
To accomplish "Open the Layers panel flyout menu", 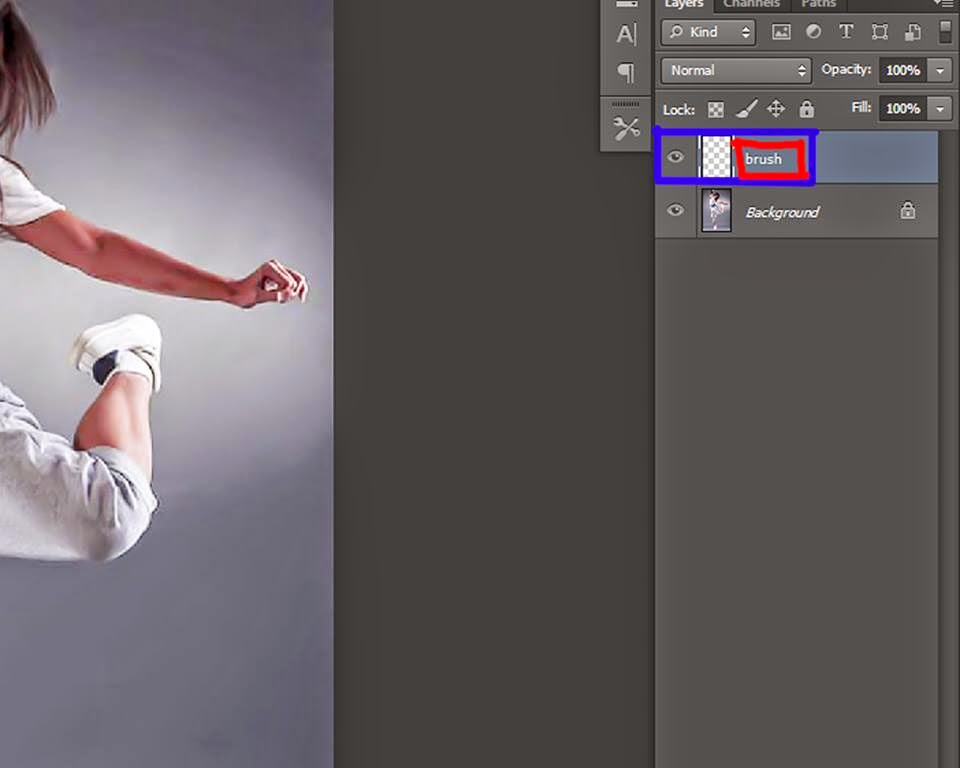I will pyautogui.click(x=944, y=4).
